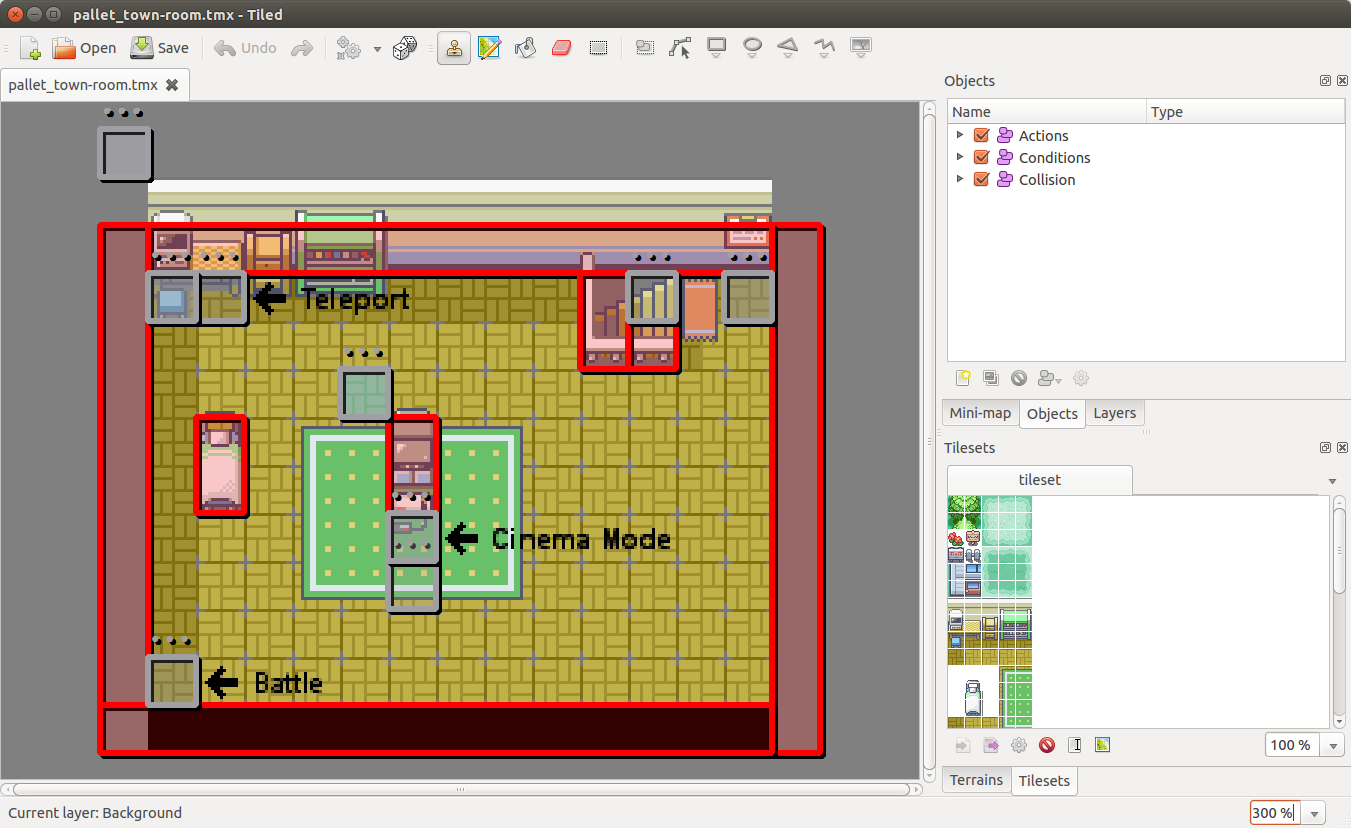Viewport: 1351px width, 828px height.
Task: Uncheck the Actions layer visibility checkbox
Action: (x=981, y=135)
